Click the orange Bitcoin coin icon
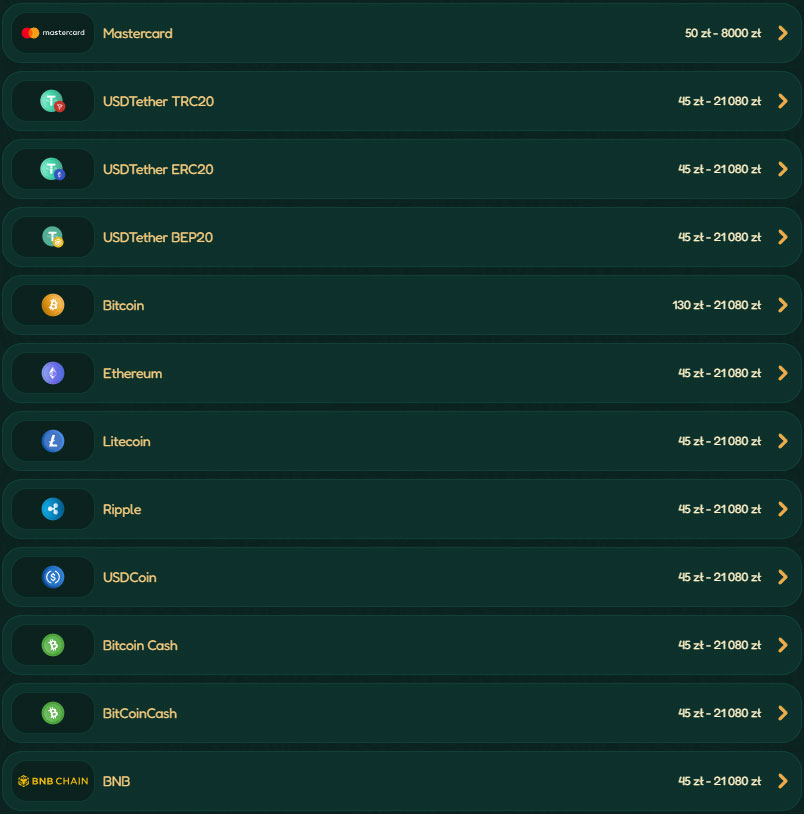The image size is (804, 814). click(53, 305)
